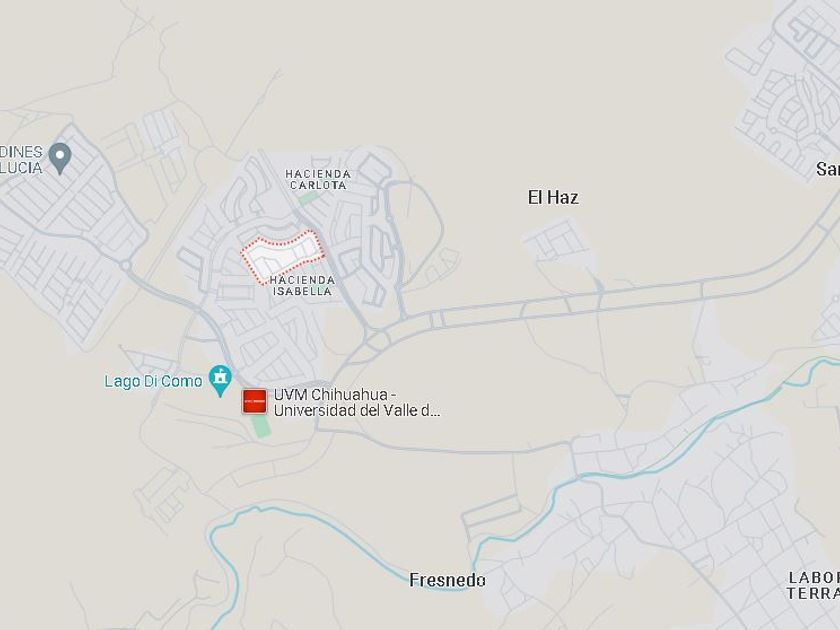Click the green park below Hacienda Carlota
Viewport: 840px width, 630px height.
pos(309,199)
